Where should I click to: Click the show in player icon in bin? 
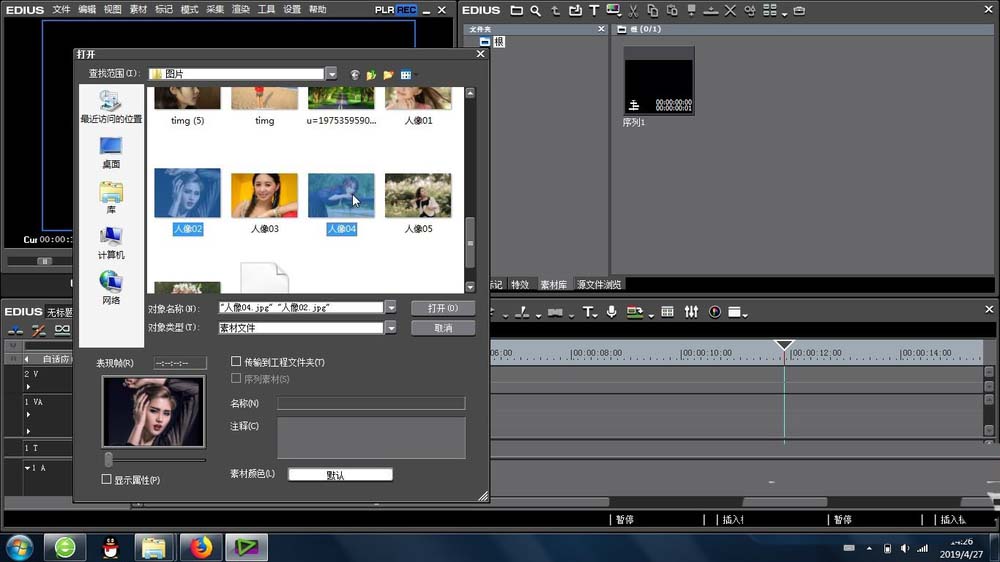click(691, 10)
